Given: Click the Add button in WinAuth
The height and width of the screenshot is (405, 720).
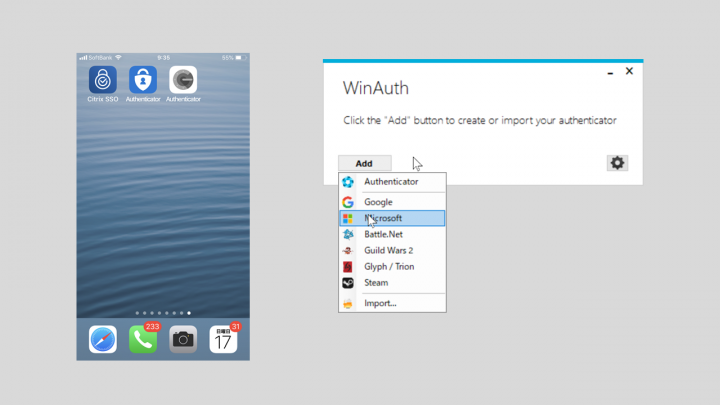Looking at the screenshot, I should (x=364, y=163).
